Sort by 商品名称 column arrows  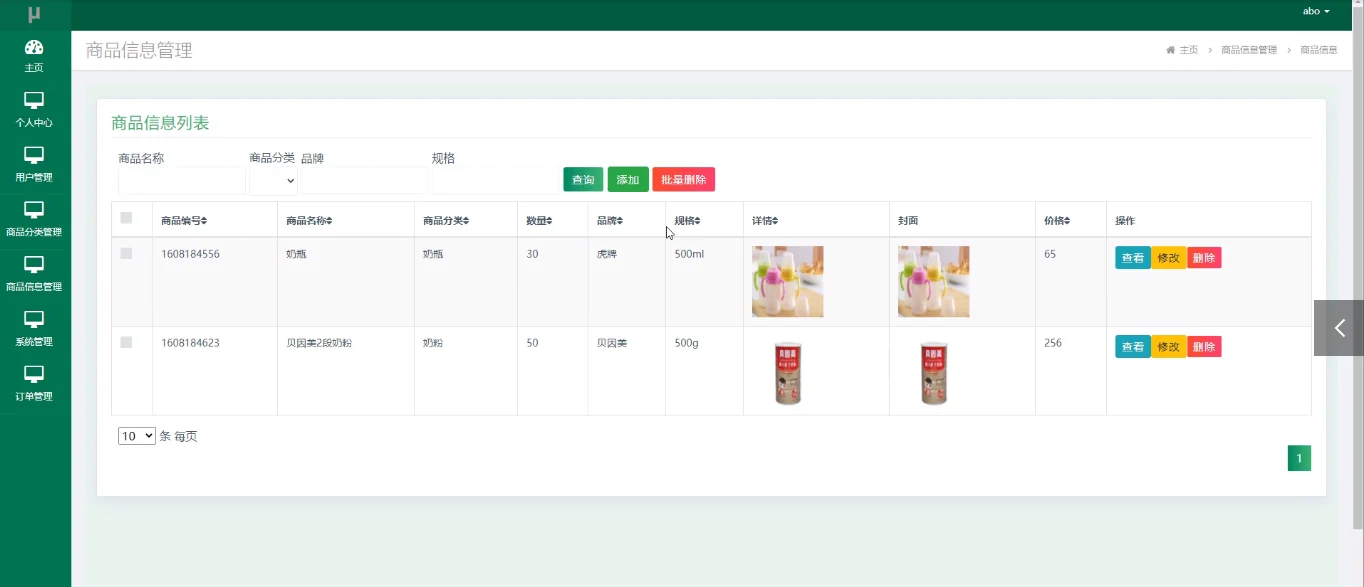[x=329, y=221]
